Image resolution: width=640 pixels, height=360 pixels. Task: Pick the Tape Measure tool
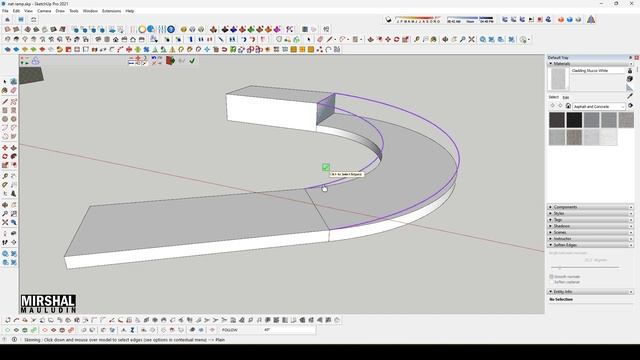click(5, 176)
